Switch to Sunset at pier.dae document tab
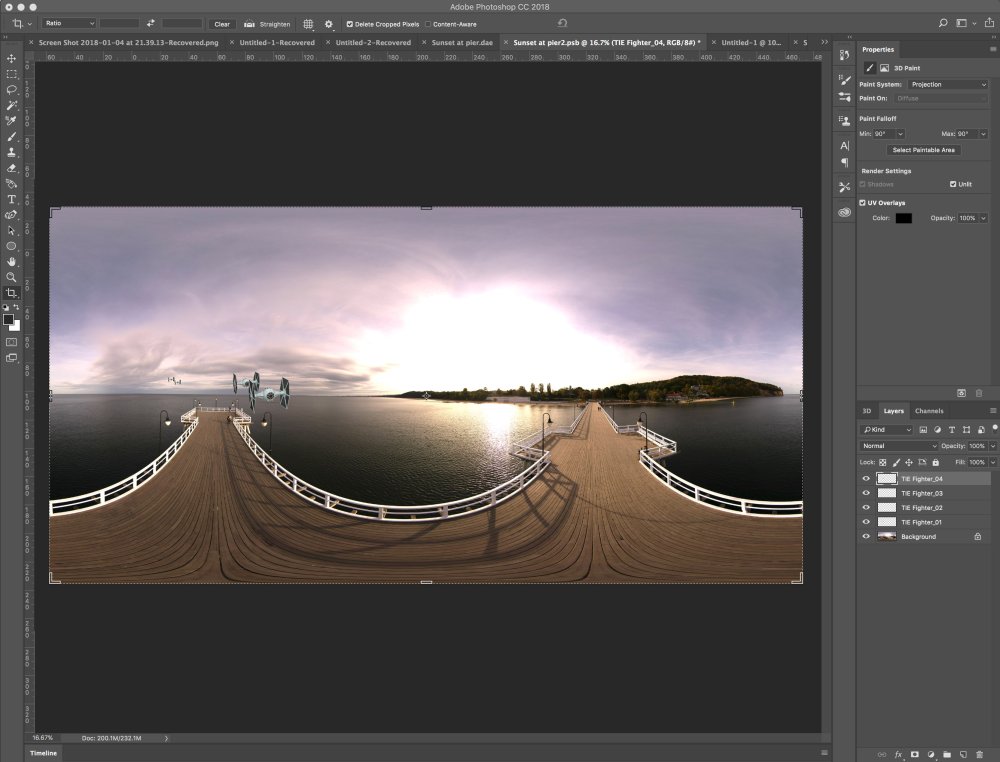 462,43
